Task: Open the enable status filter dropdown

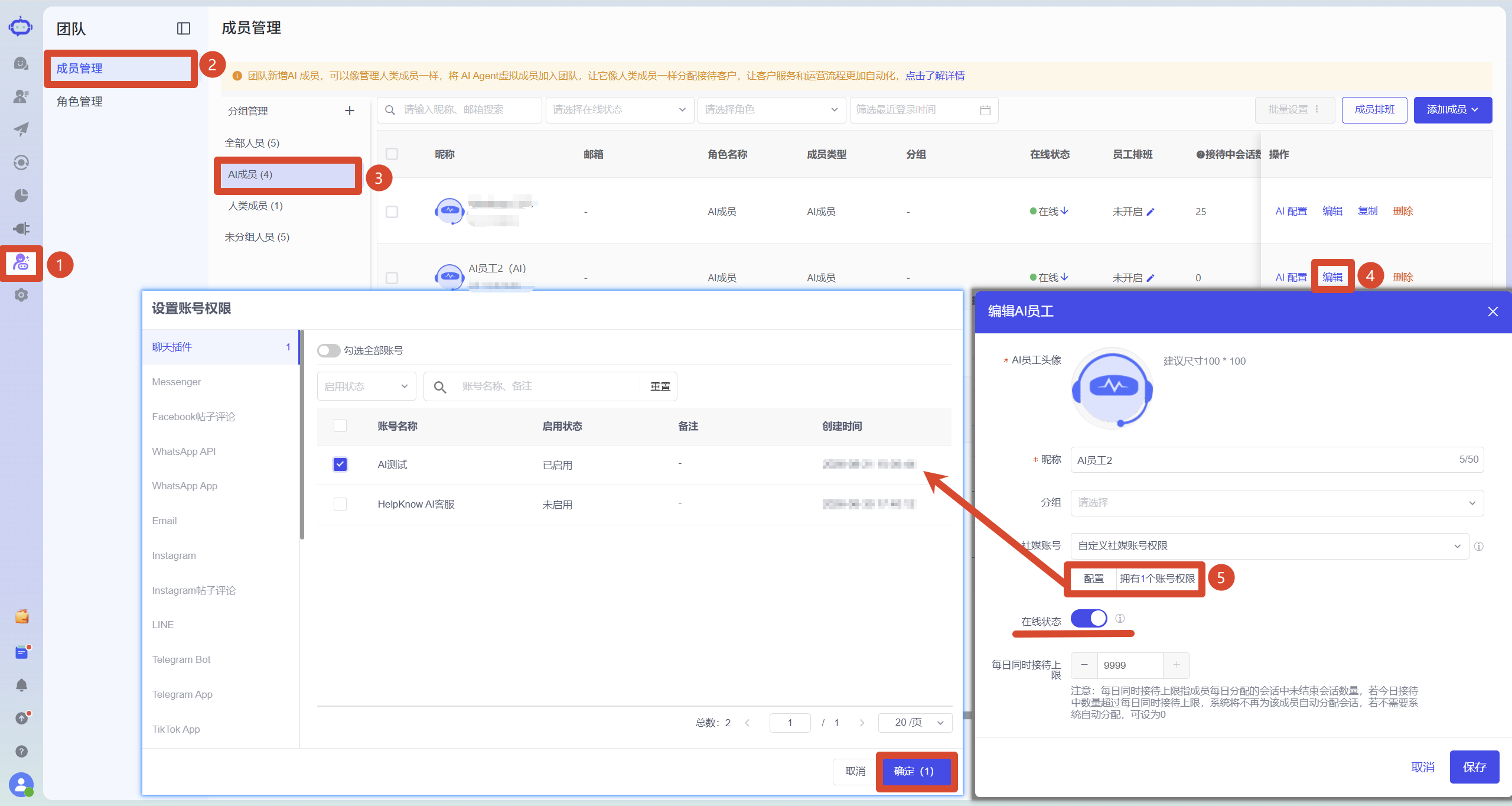Action: 366,386
